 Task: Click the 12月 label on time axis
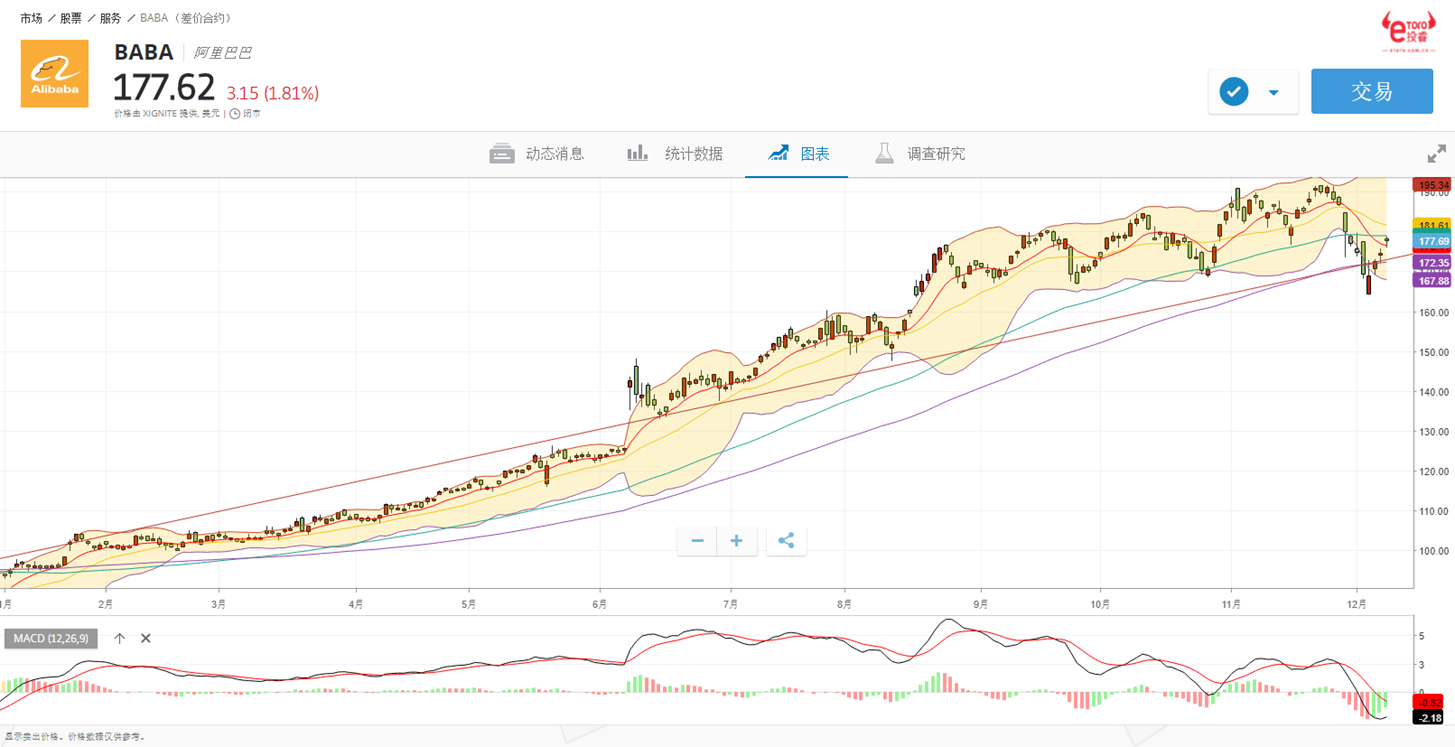tap(1357, 604)
